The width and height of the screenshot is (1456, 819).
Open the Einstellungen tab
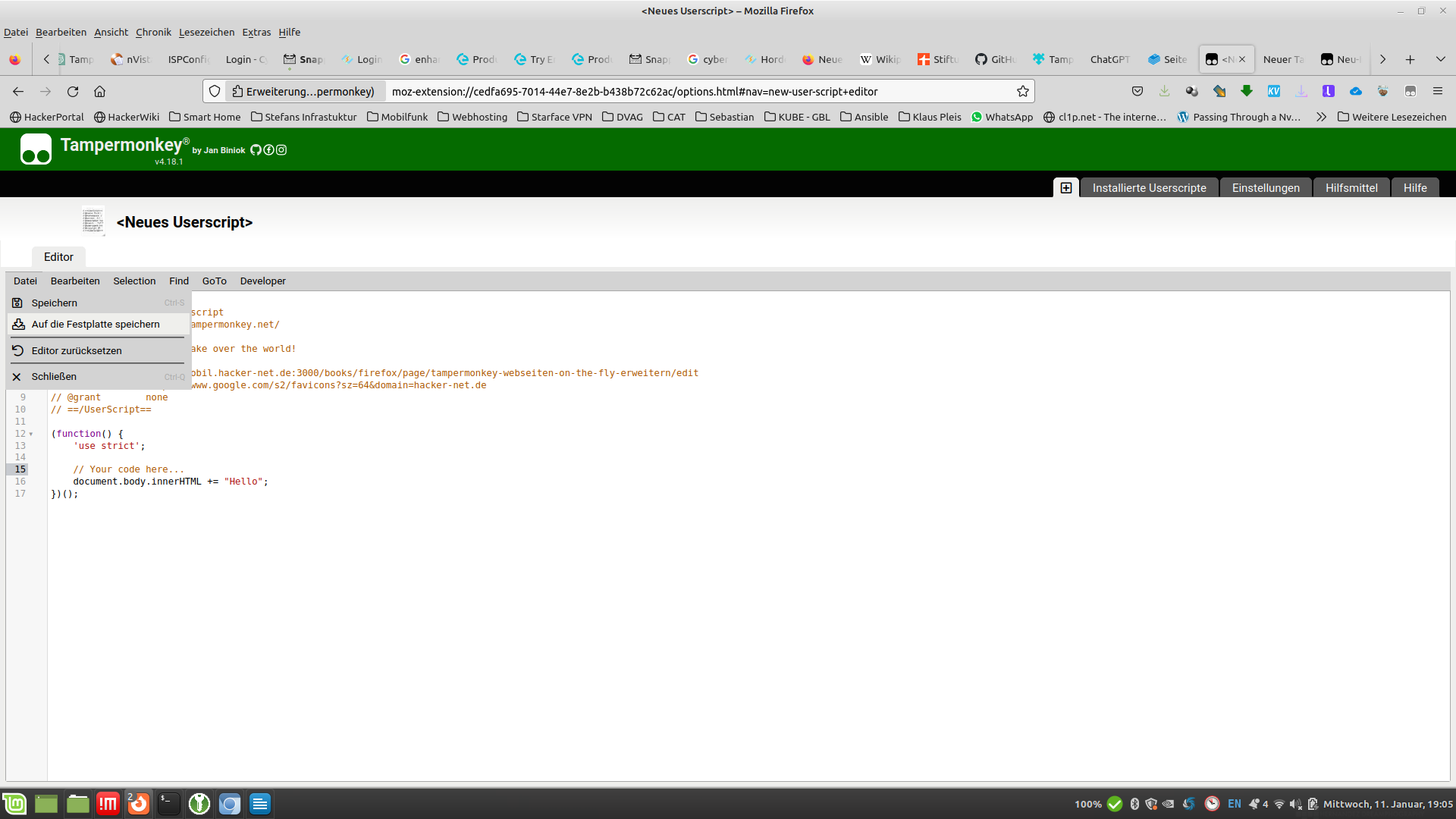click(1265, 188)
